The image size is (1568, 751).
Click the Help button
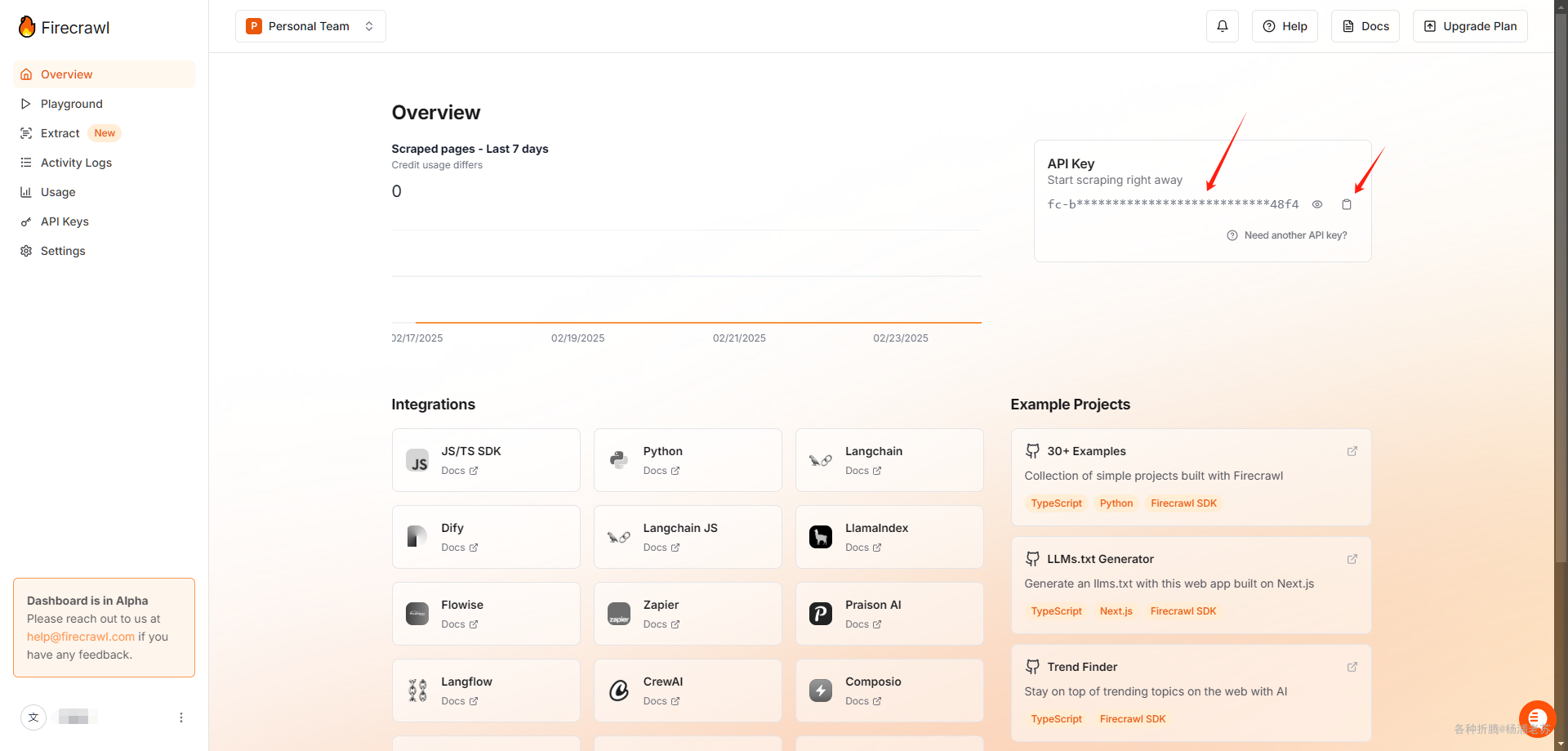tap(1285, 26)
